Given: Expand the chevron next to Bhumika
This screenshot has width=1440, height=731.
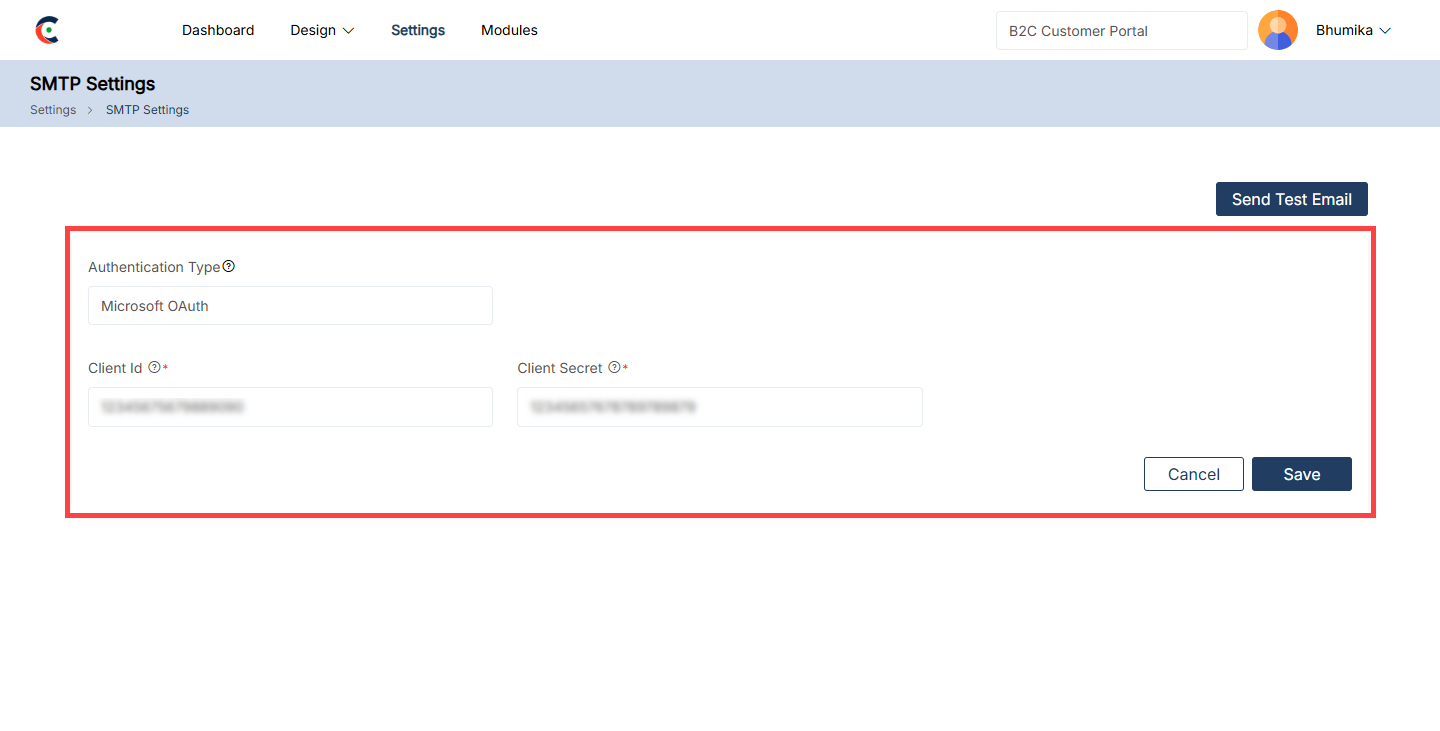Looking at the screenshot, I should [1386, 31].
